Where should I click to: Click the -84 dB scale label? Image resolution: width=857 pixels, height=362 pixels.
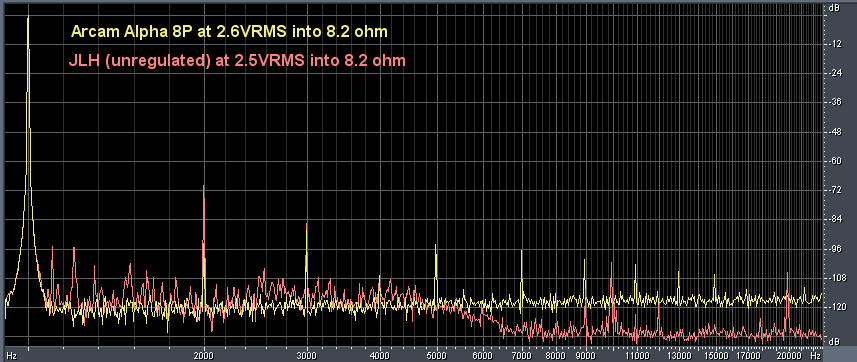click(835, 219)
